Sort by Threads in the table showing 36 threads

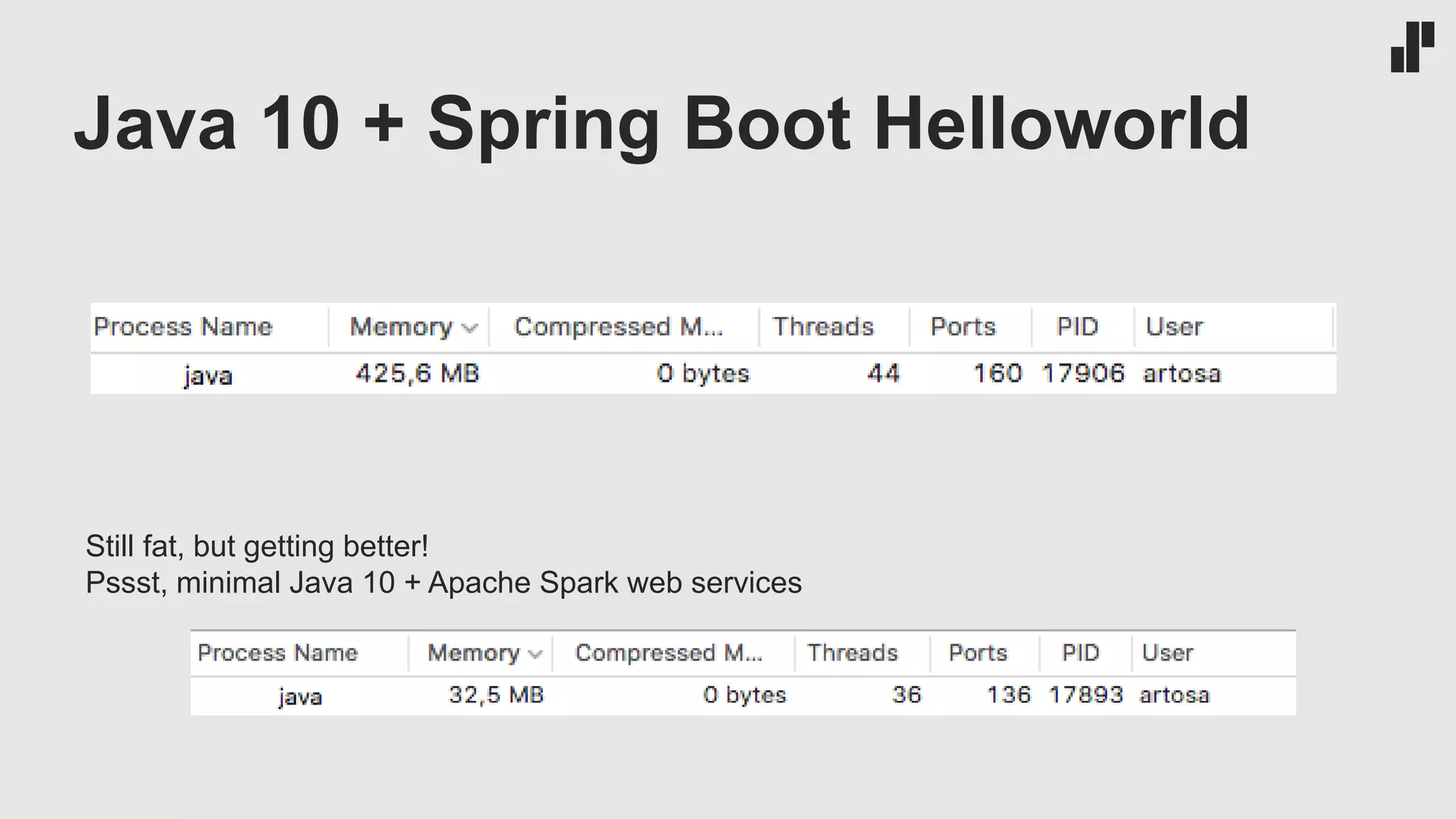tap(852, 653)
